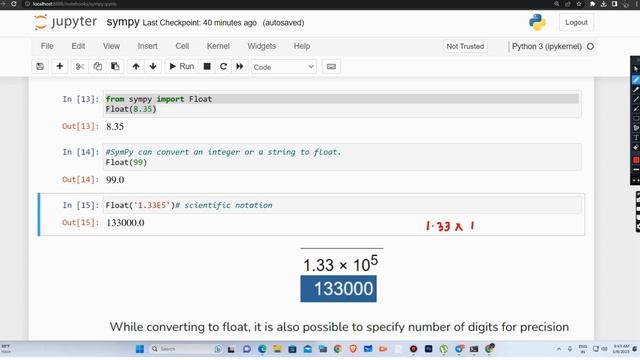Screen dimensions: 640x360
Task: Rename notebook by clicking sympy title
Action: click(x=123, y=22)
